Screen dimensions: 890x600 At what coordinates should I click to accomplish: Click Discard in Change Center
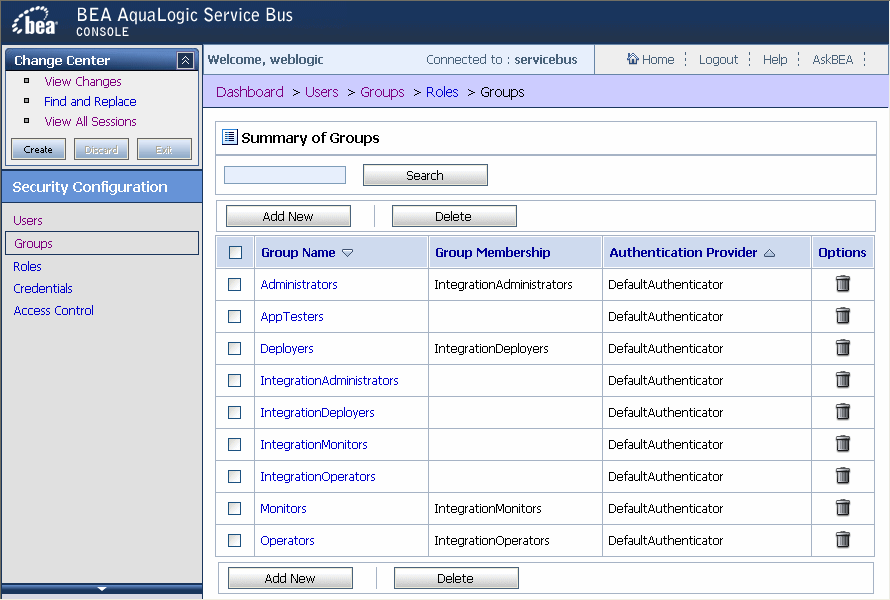coord(101,149)
